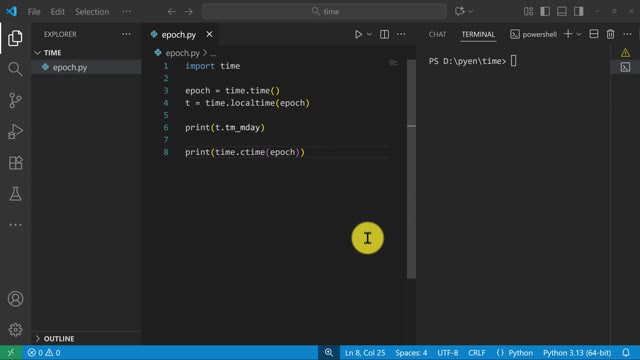Viewport: 640px width, 360px height.
Task: Switch to the TERMINAL tab
Action: pos(478,34)
